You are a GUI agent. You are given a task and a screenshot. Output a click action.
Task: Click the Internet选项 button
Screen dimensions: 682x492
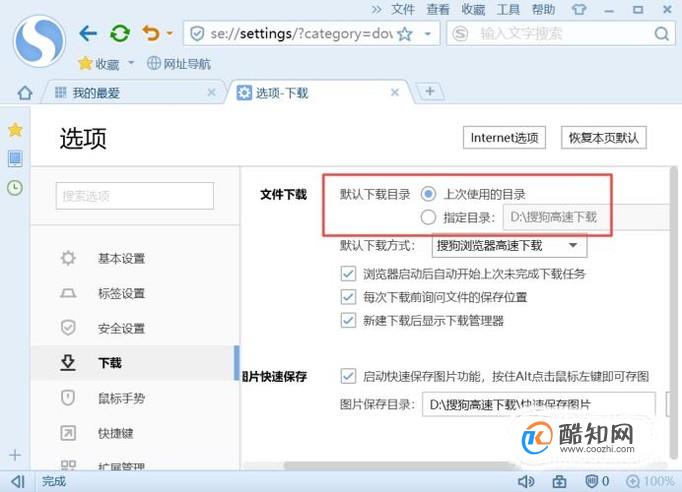[x=504, y=137]
